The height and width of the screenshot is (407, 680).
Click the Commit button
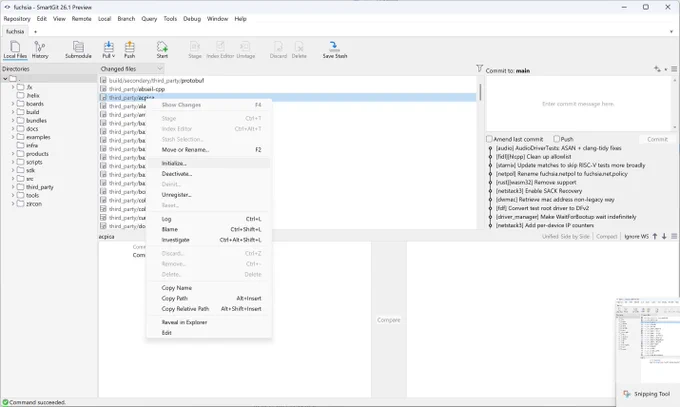(657, 139)
